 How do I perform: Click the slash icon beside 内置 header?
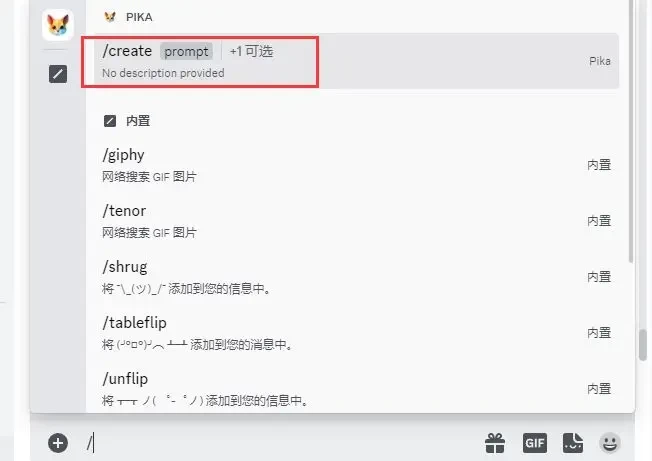point(110,121)
